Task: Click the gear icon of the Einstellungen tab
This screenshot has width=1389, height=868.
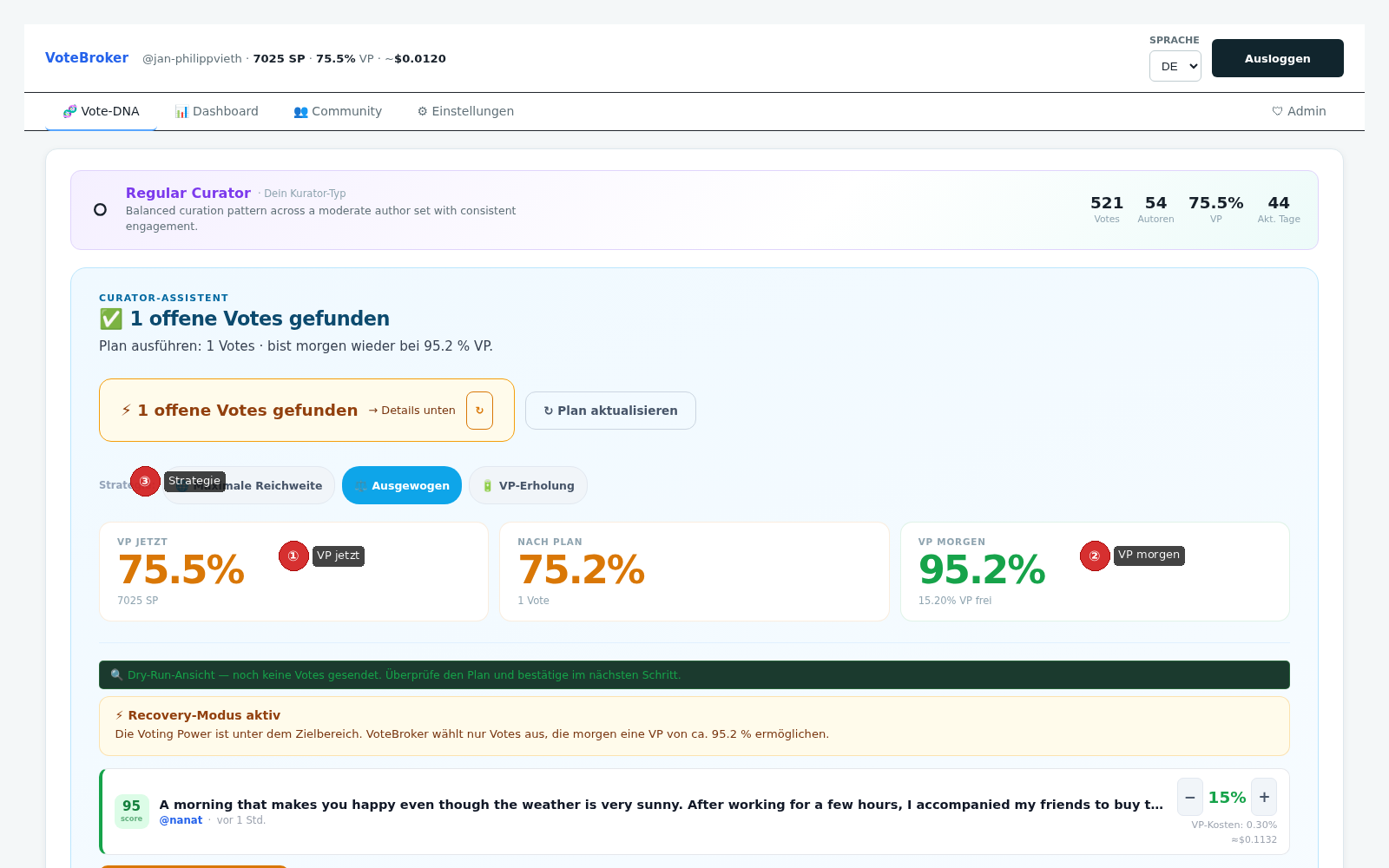Action: coord(423,112)
